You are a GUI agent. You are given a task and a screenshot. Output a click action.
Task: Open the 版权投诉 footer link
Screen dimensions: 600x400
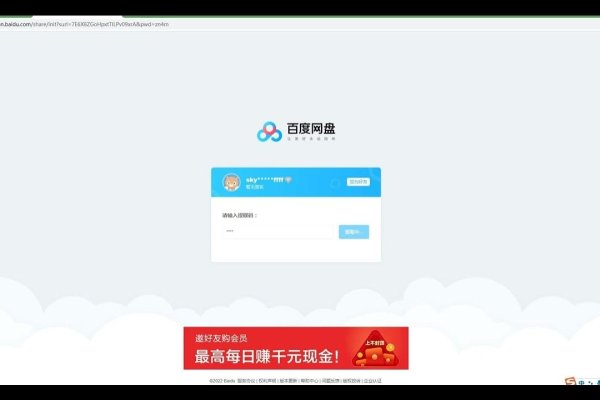351,381
